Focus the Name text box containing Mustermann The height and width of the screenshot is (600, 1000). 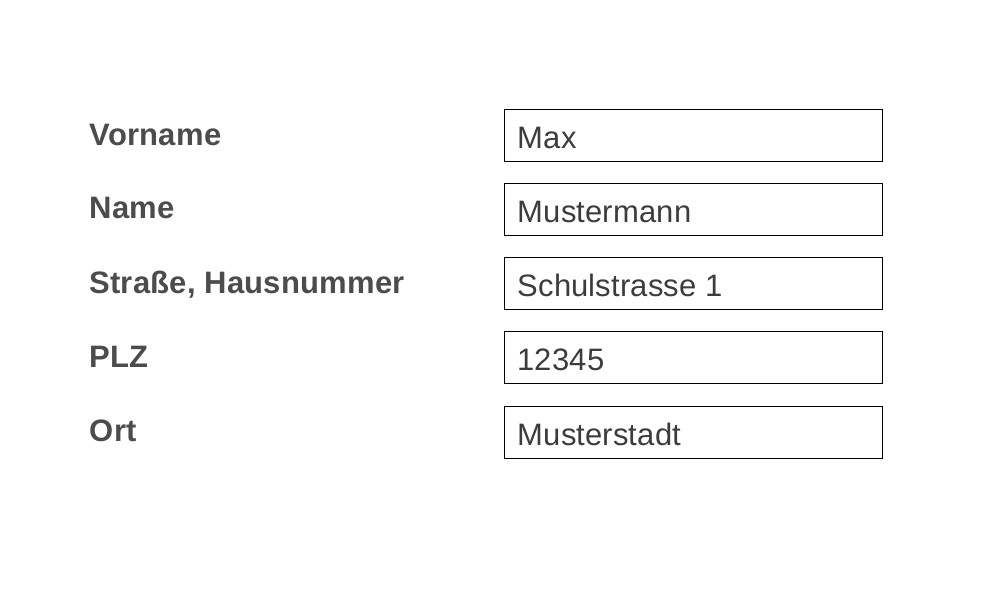tap(693, 209)
